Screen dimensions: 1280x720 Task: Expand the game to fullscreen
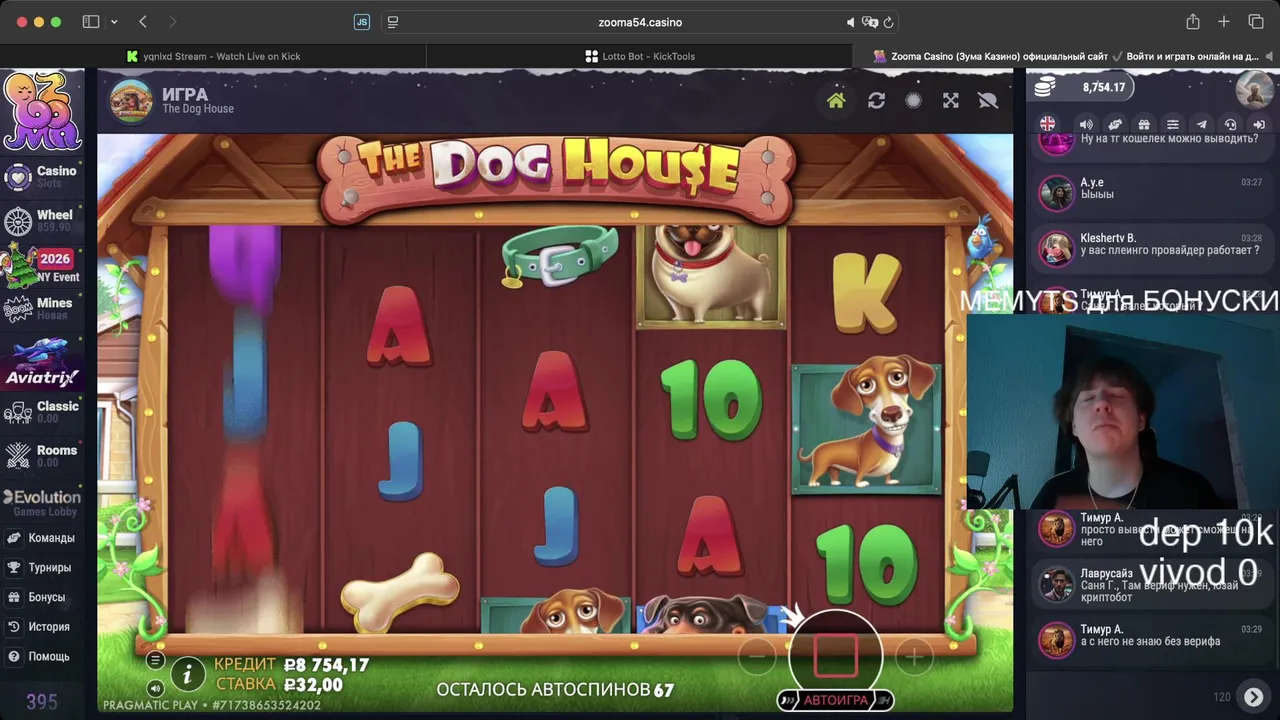pyautogui.click(x=951, y=100)
